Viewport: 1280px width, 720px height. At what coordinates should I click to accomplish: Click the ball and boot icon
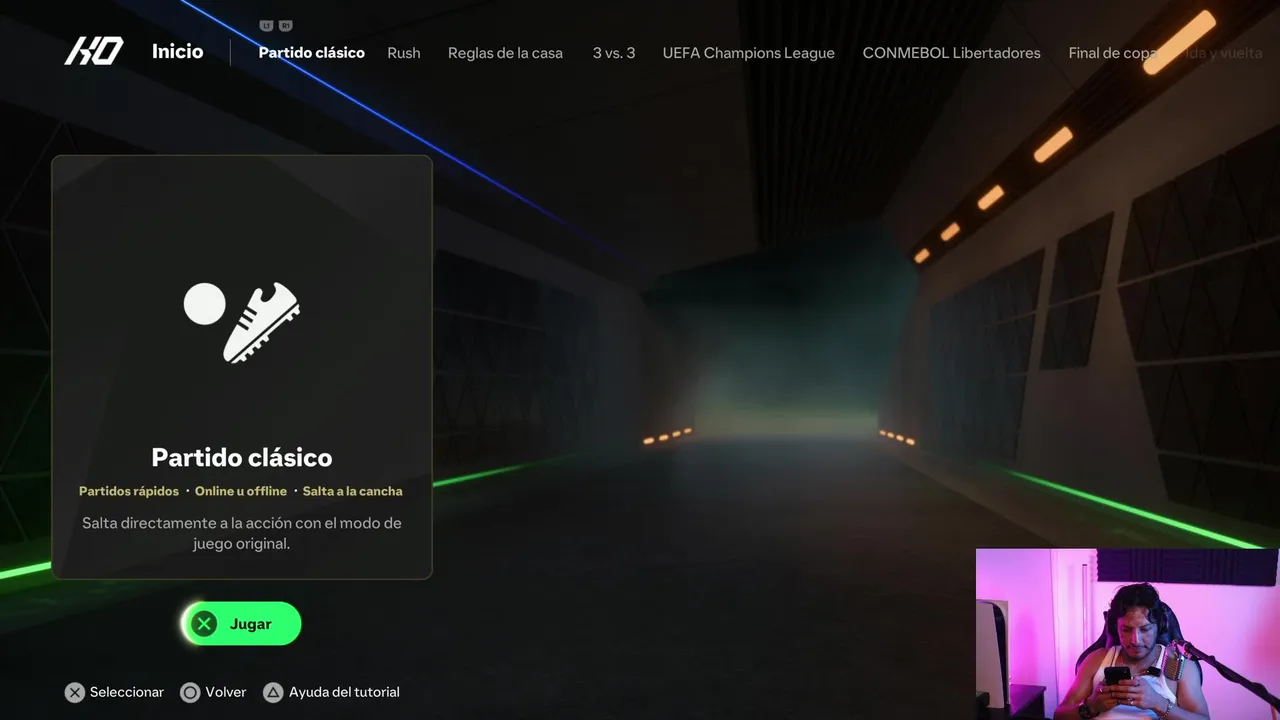click(x=242, y=321)
